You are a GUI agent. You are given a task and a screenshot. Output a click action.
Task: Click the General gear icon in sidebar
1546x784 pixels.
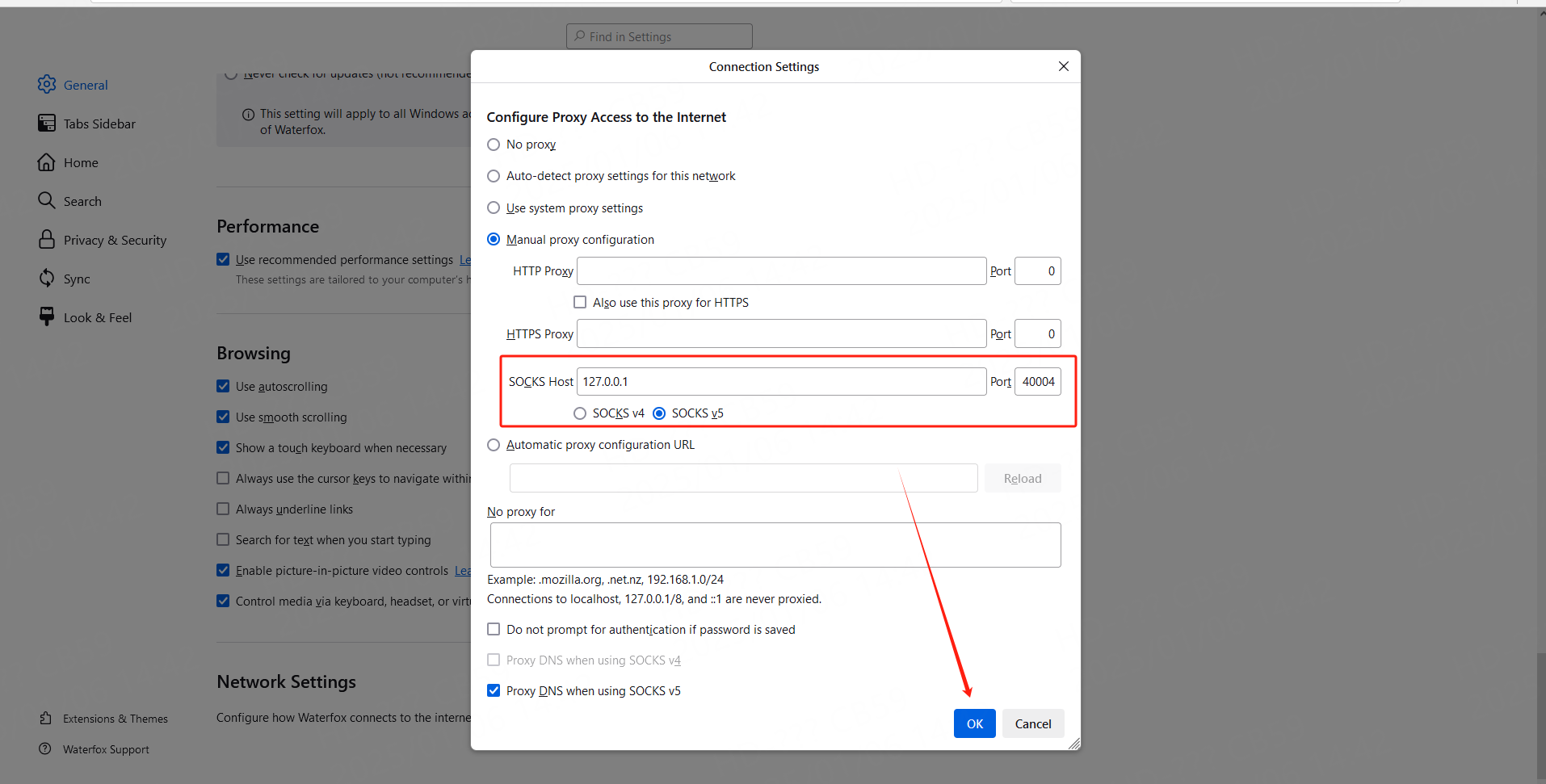pos(47,85)
